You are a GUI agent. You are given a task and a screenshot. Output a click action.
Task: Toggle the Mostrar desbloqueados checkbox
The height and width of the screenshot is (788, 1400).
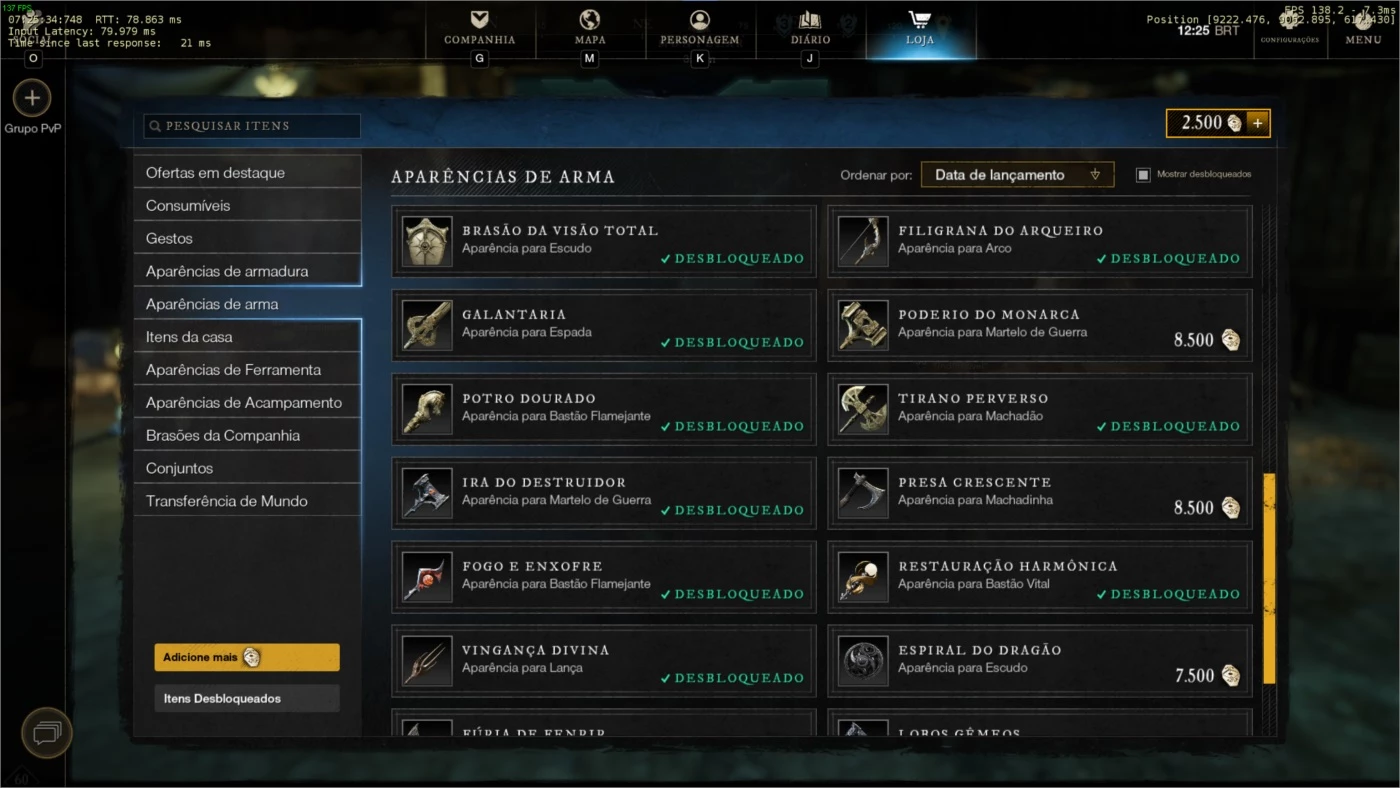1143,174
